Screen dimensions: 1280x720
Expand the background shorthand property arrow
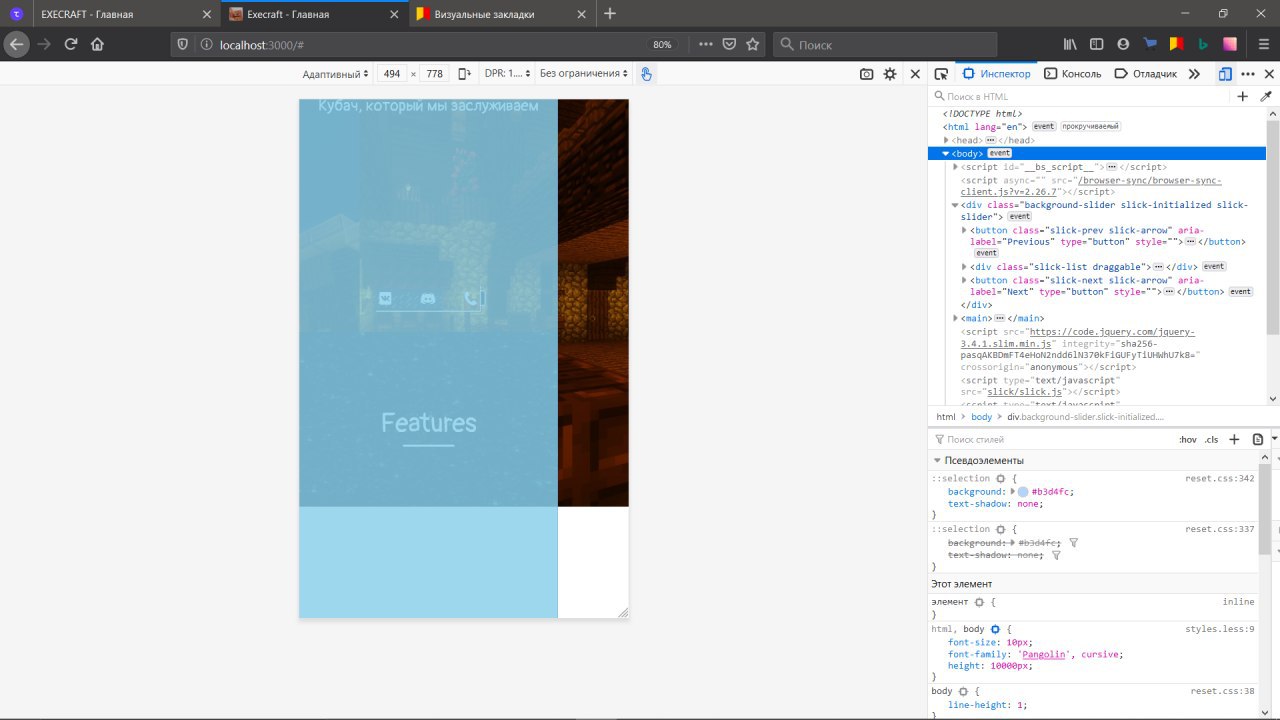tap(1014, 492)
